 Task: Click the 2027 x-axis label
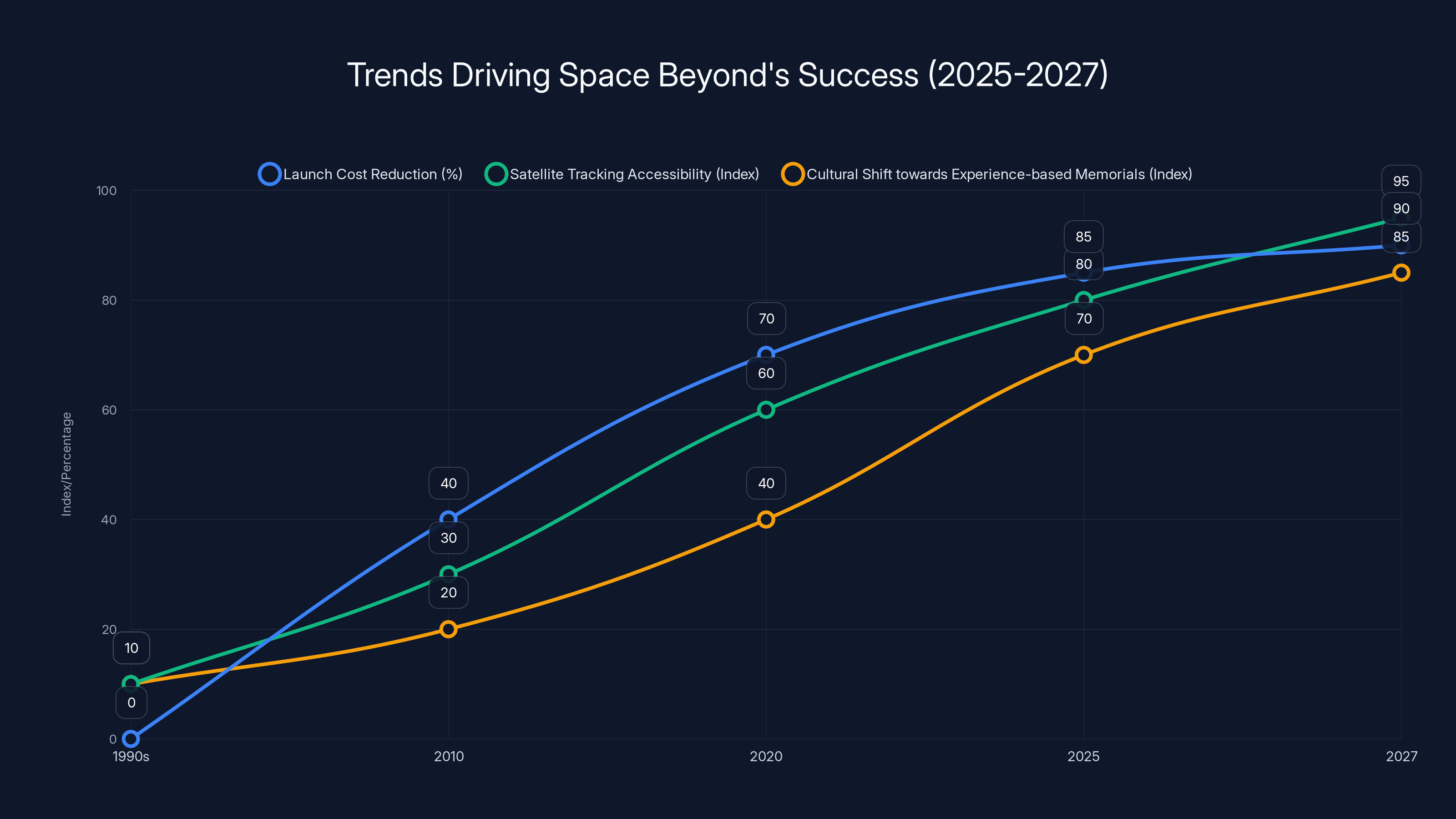1402,756
